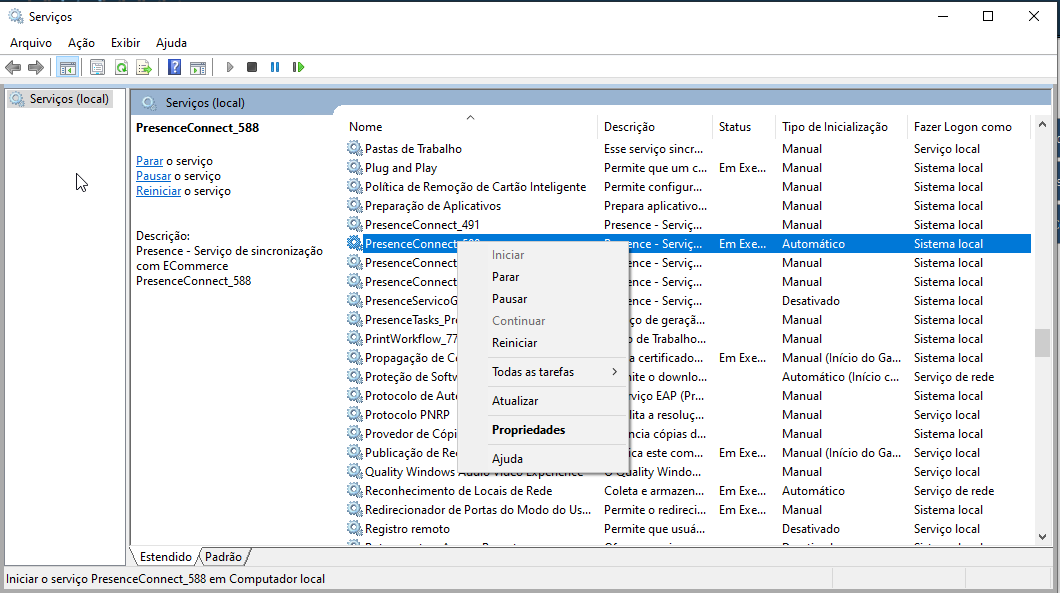
Task: Click Desativado in the PresenceServico row
Action: (811, 301)
